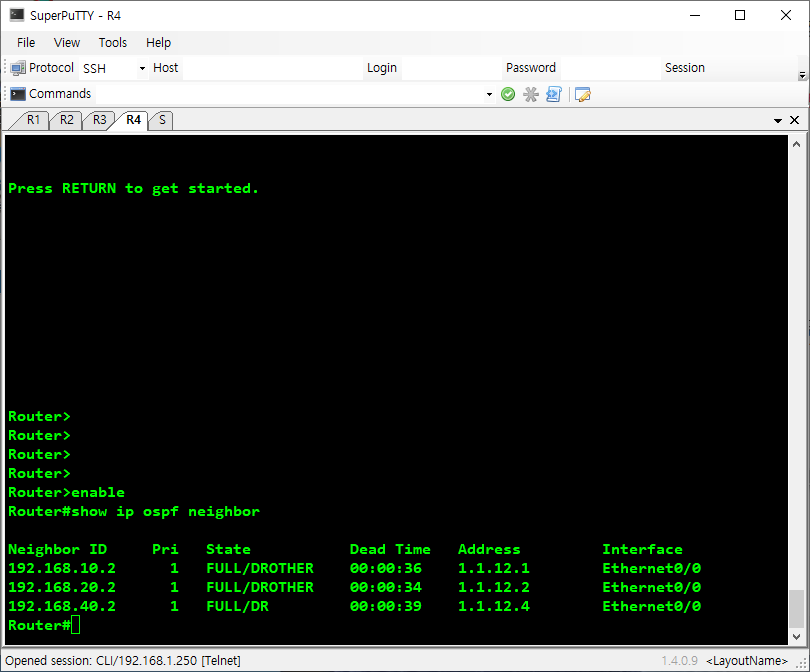810x672 pixels.
Task: Click the Login input field
Action: click(451, 68)
